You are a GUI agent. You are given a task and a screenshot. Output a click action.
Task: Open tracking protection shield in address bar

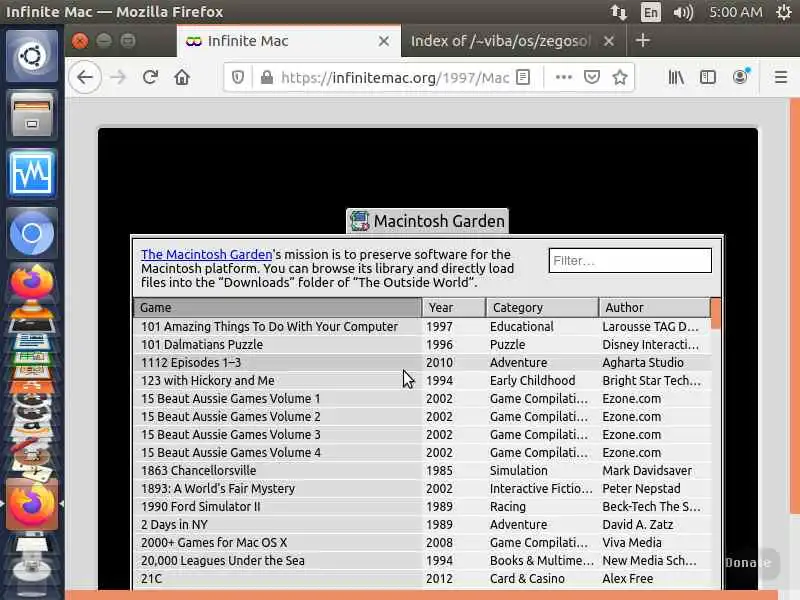click(x=238, y=78)
